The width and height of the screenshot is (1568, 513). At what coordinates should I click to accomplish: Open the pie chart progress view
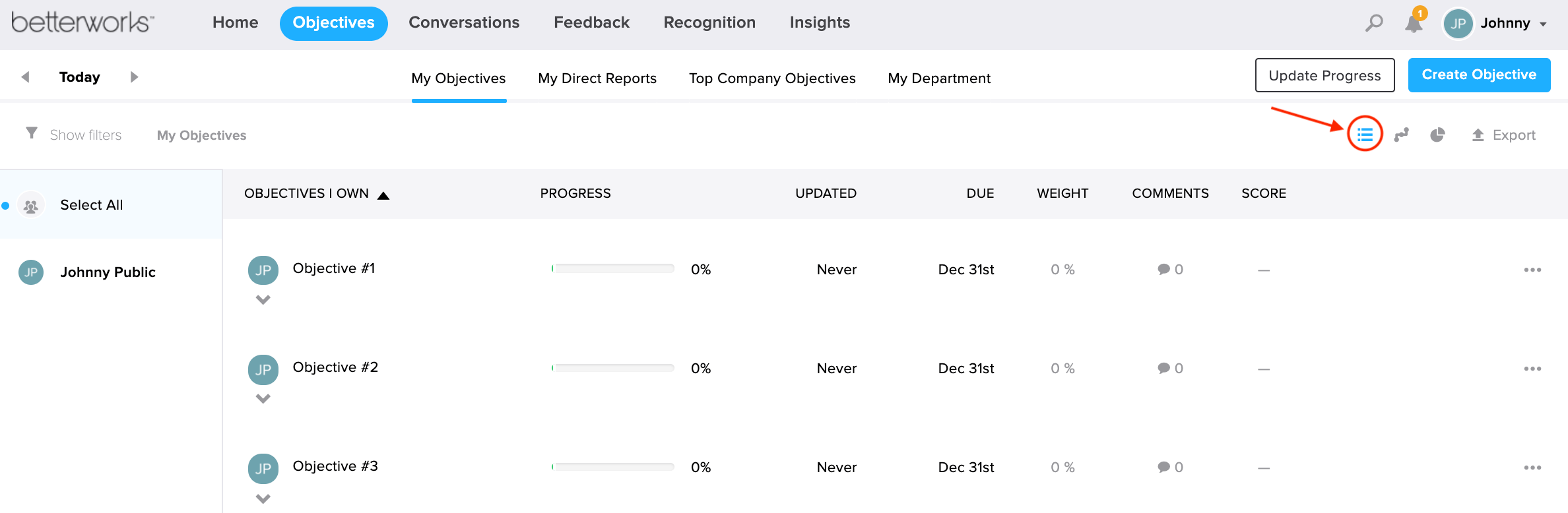(x=1439, y=135)
